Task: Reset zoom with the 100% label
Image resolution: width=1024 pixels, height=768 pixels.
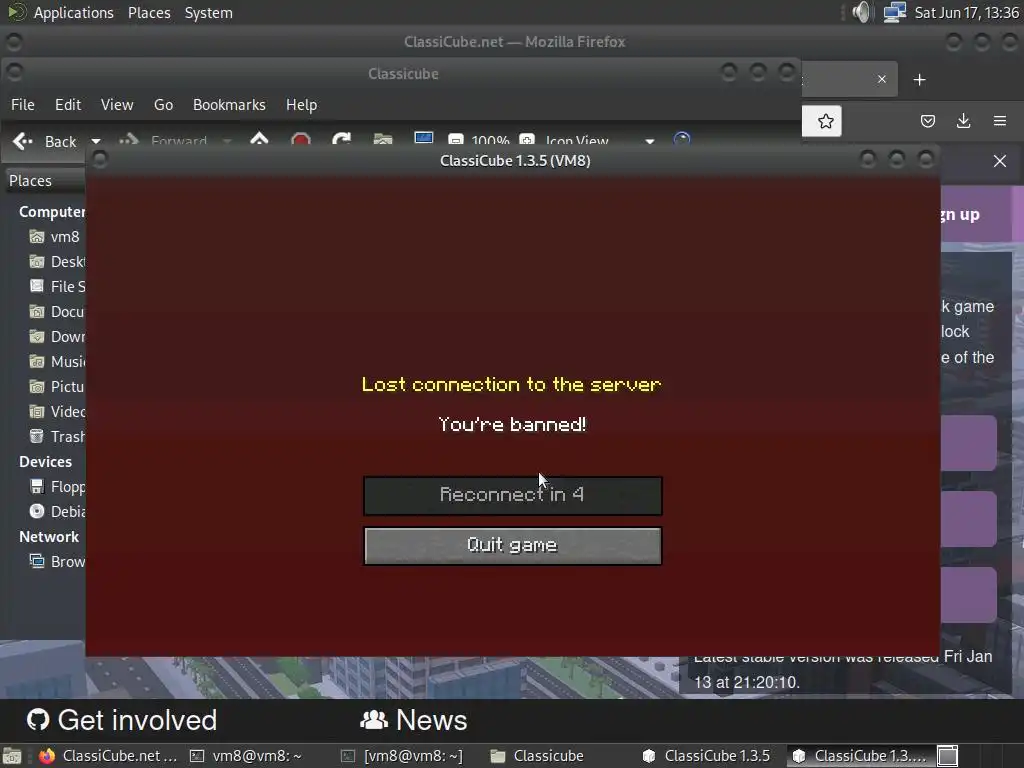Action: (490, 141)
